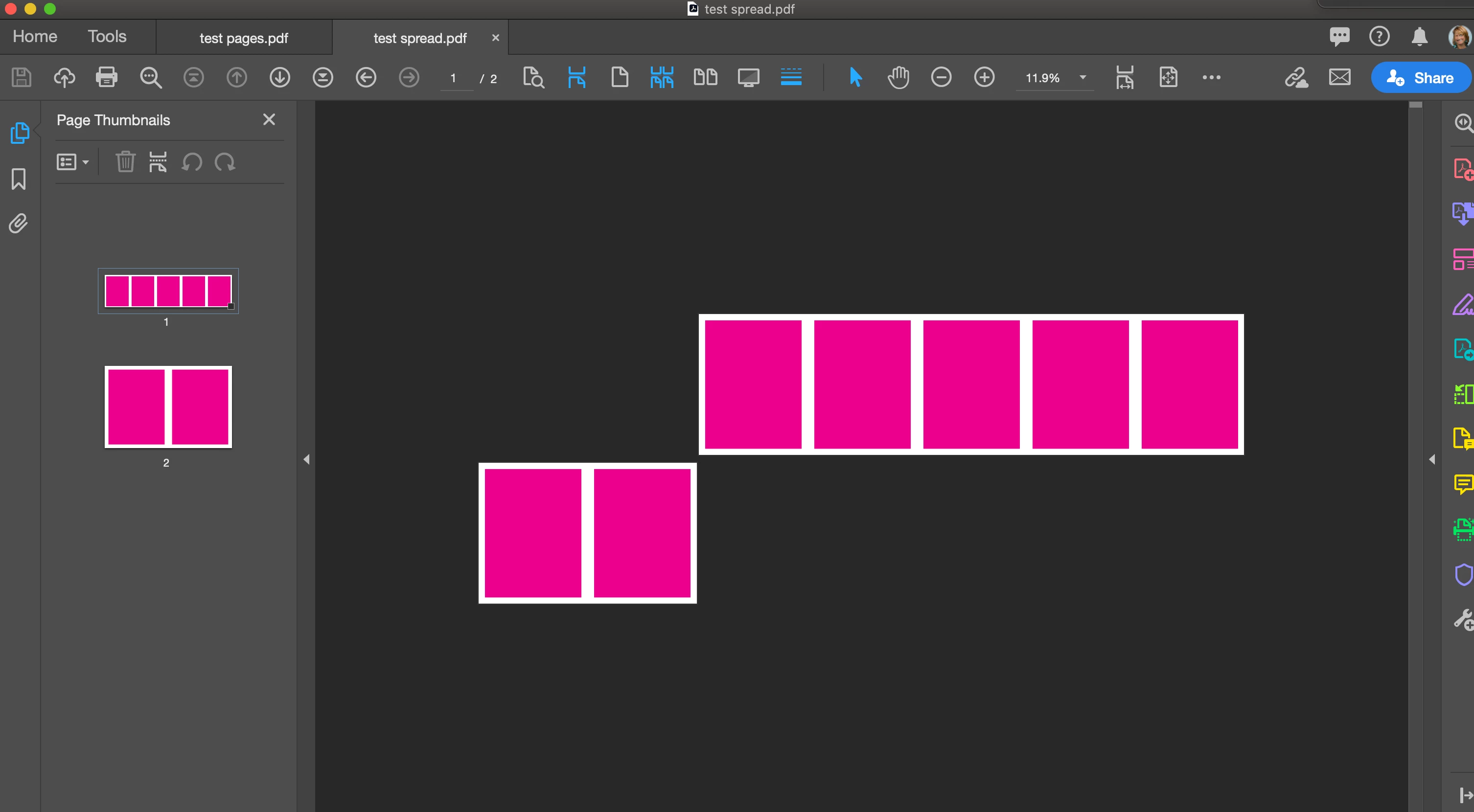Rotate page clockwise in thumbnails panel
This screenshot has height=812, width=1474.
(x=225, y=162)
